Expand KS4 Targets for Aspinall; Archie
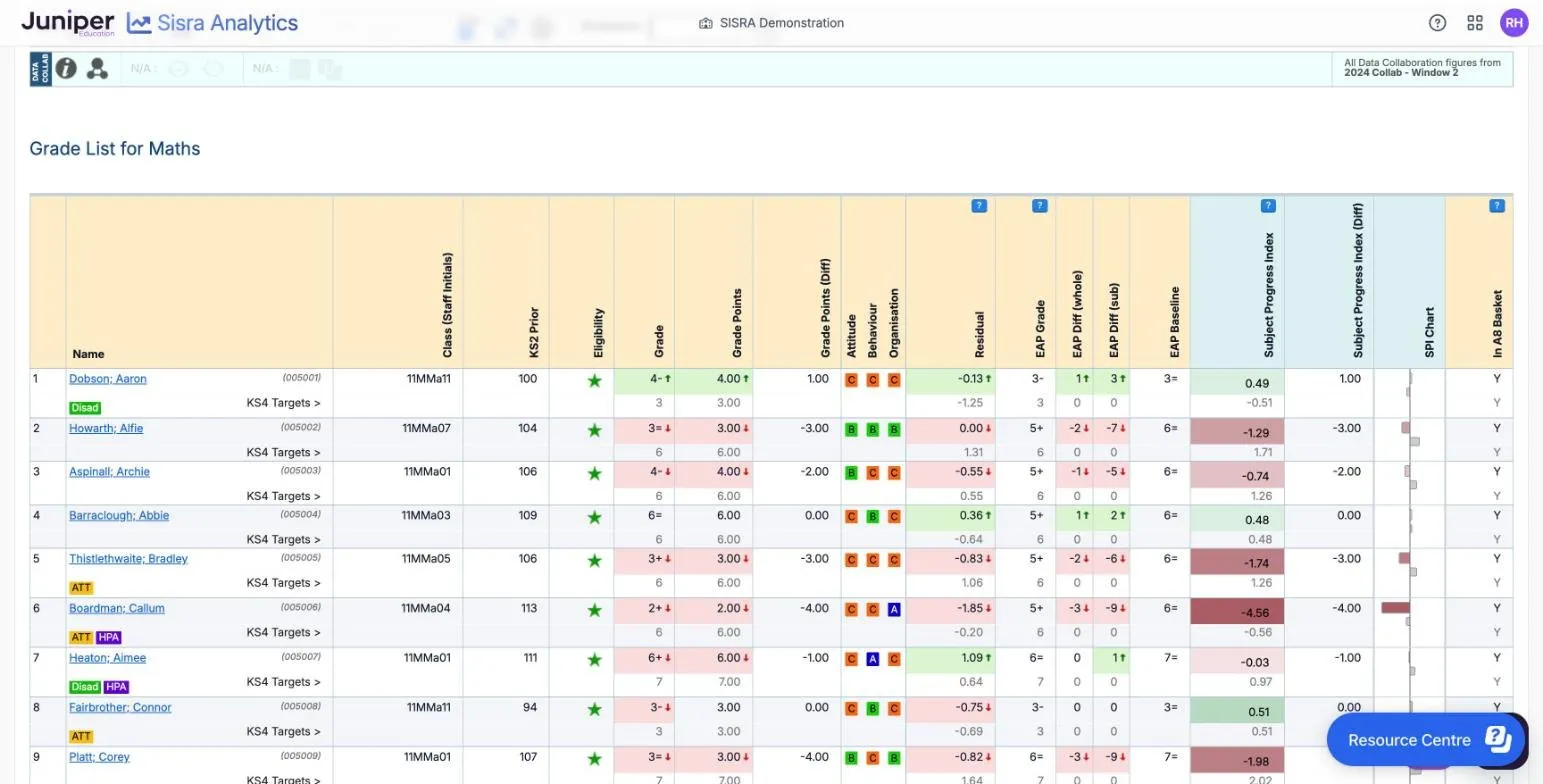The image size is (1543, 784). (x=283, y=496)
